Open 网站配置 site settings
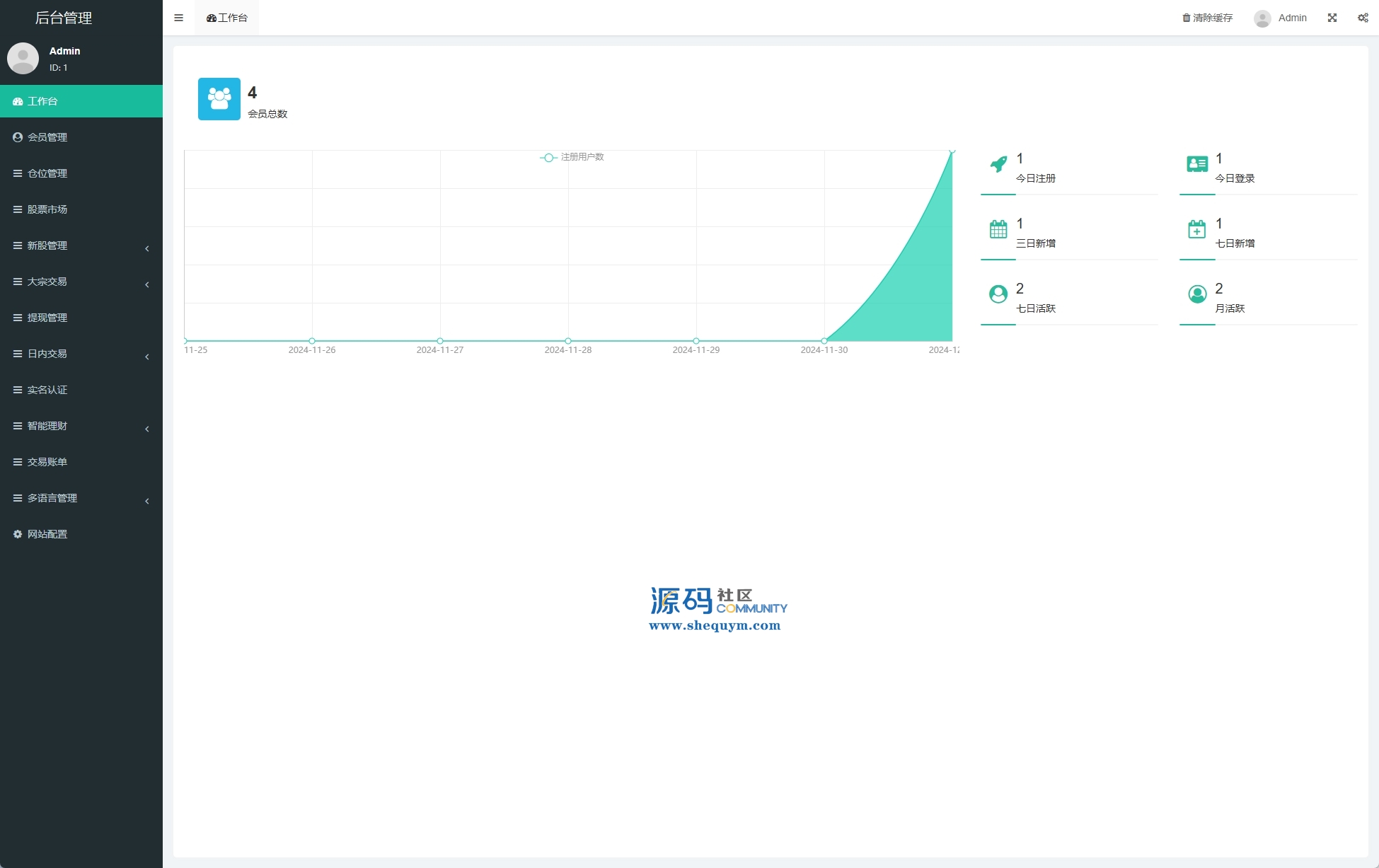 click(x=47, y=534)
